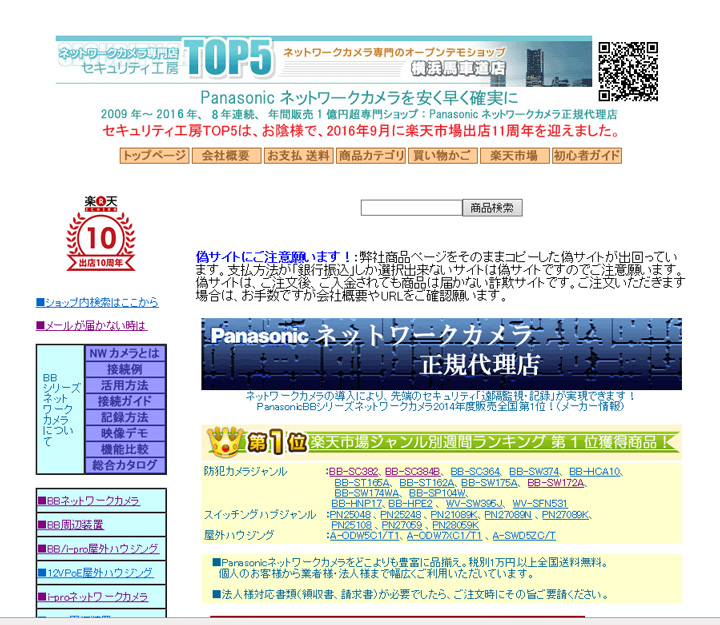View the 買い物かご shopping cart

point(442,156)
